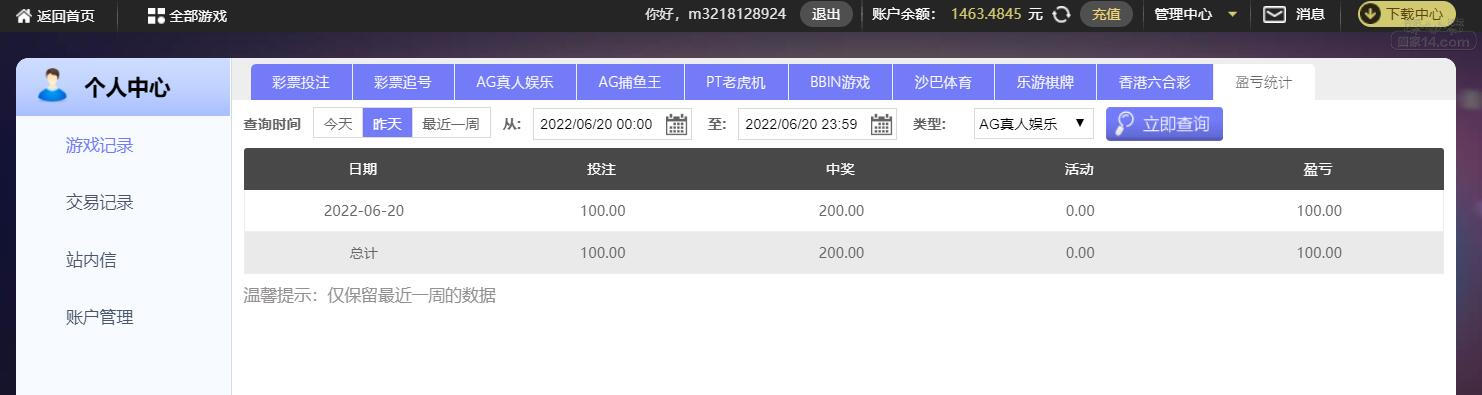Open the 全部游戏 grid icon
The image size is (1482, 395).
tap(156, 15)
